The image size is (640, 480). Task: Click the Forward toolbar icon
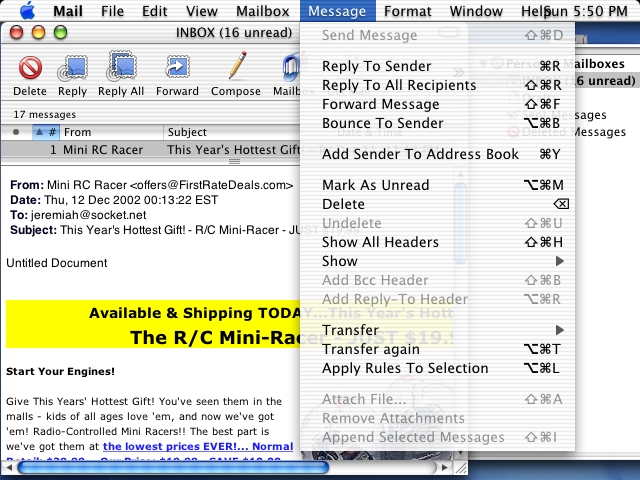point(177,69)
